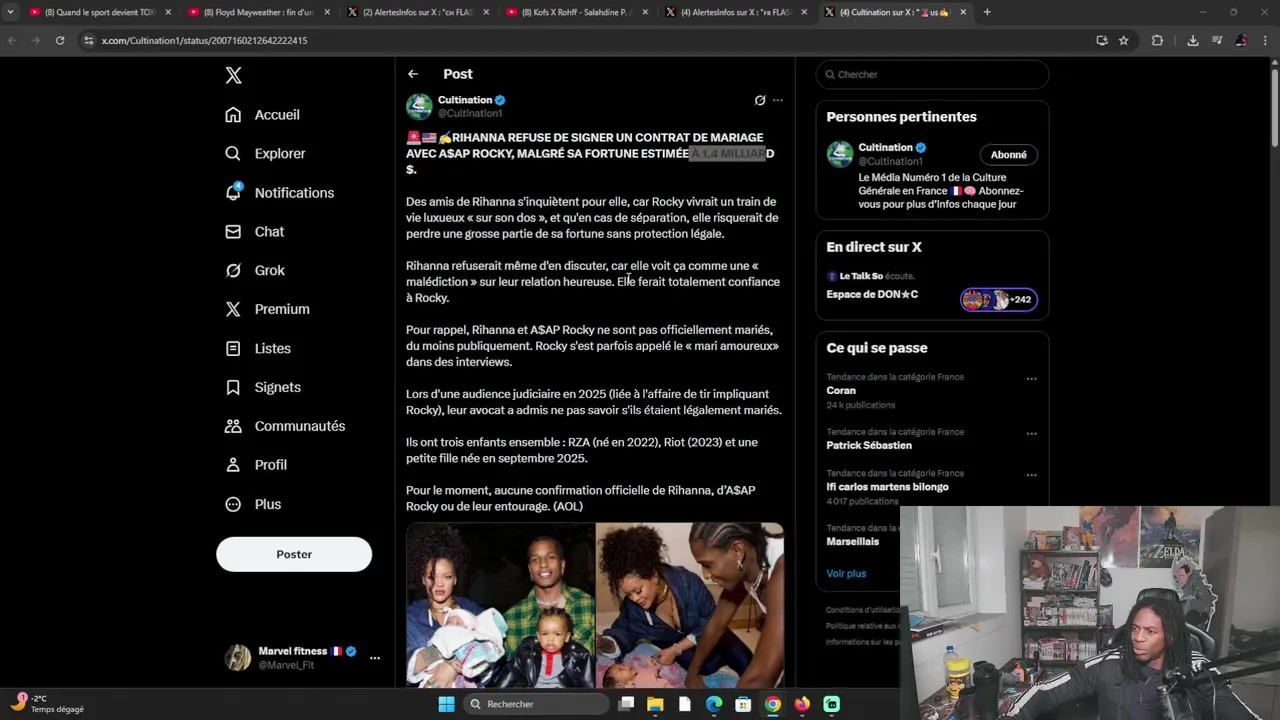The image size is (1280, 720).
Task: Open the Communautés people icon
Action: (233, 426)
